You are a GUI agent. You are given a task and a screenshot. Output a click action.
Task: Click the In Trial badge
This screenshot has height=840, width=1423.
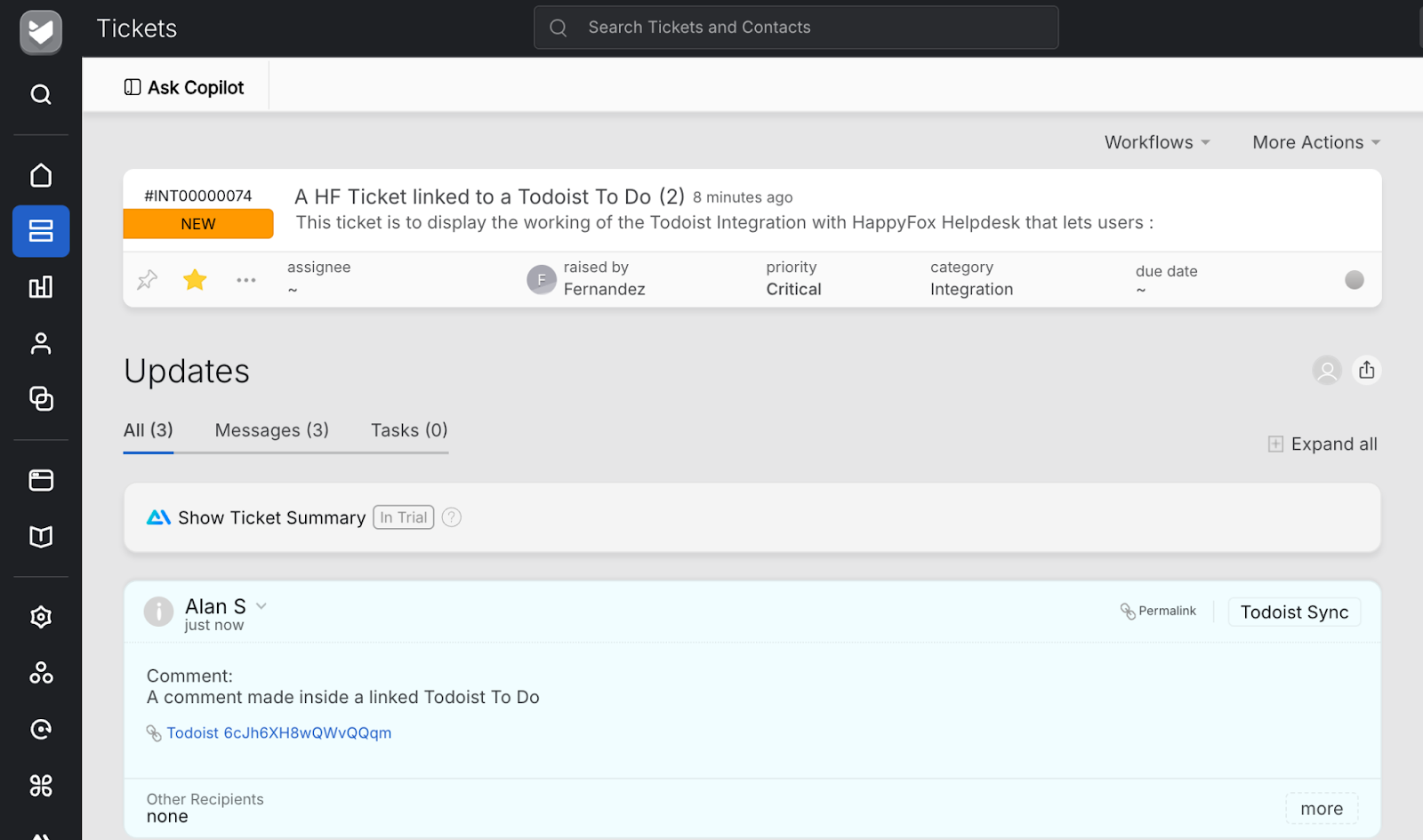(404, 517)
